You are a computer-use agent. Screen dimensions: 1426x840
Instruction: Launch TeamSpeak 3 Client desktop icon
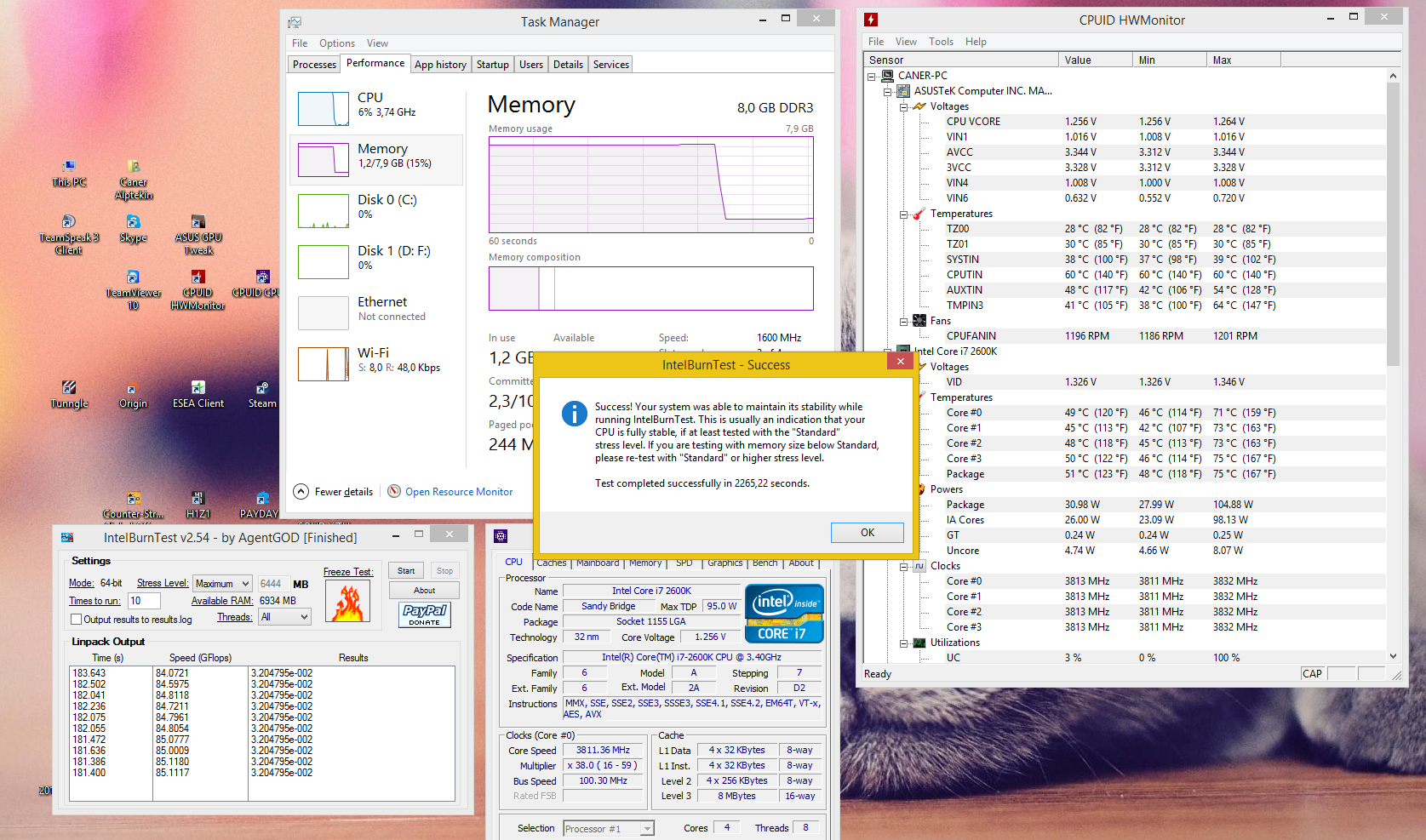click(69, 235)
